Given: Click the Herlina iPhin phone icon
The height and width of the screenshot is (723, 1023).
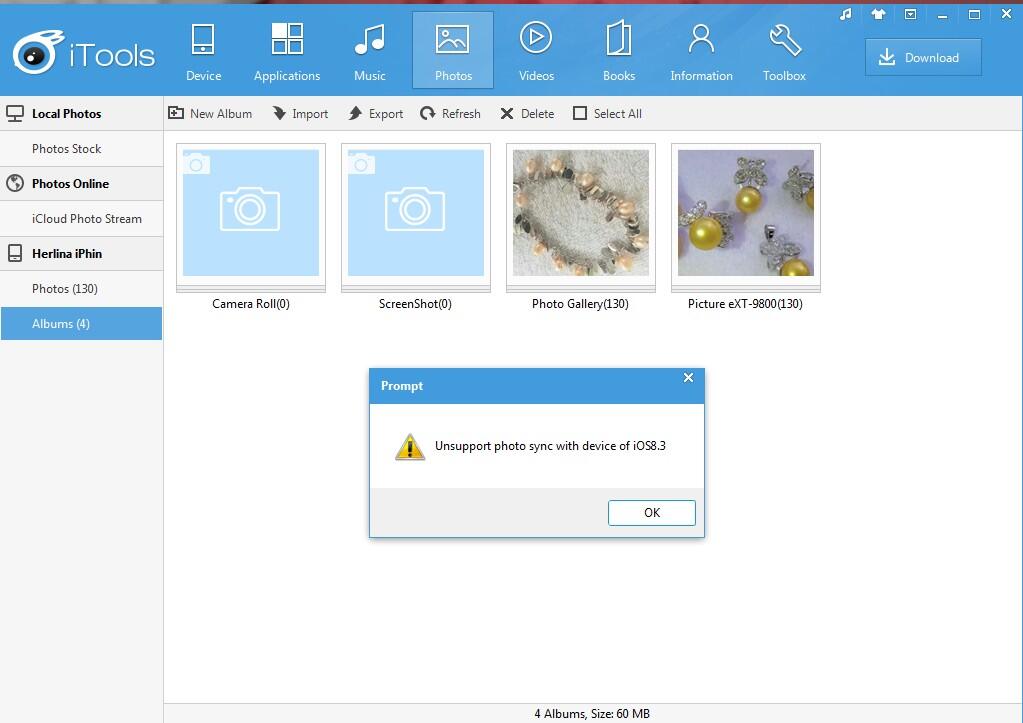Looking at the screenshot, I should (15, 253).
